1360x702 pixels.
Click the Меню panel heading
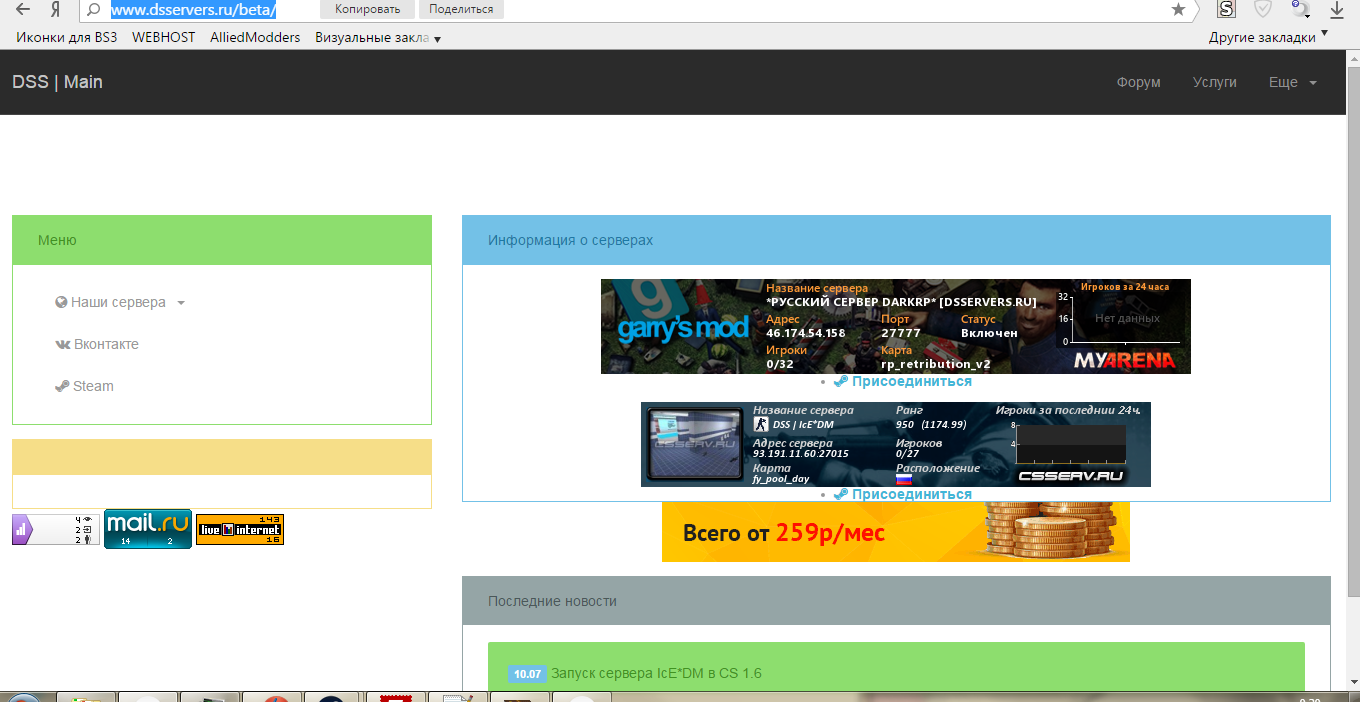[x=222, y=240]
